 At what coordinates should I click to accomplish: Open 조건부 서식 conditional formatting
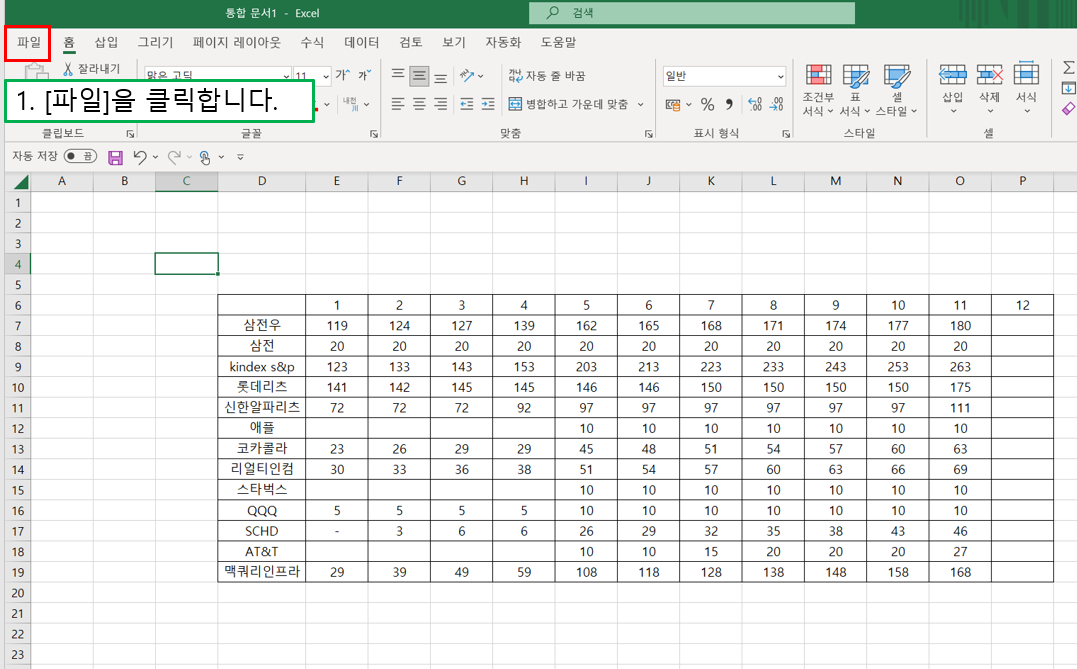tap(818, 90)
